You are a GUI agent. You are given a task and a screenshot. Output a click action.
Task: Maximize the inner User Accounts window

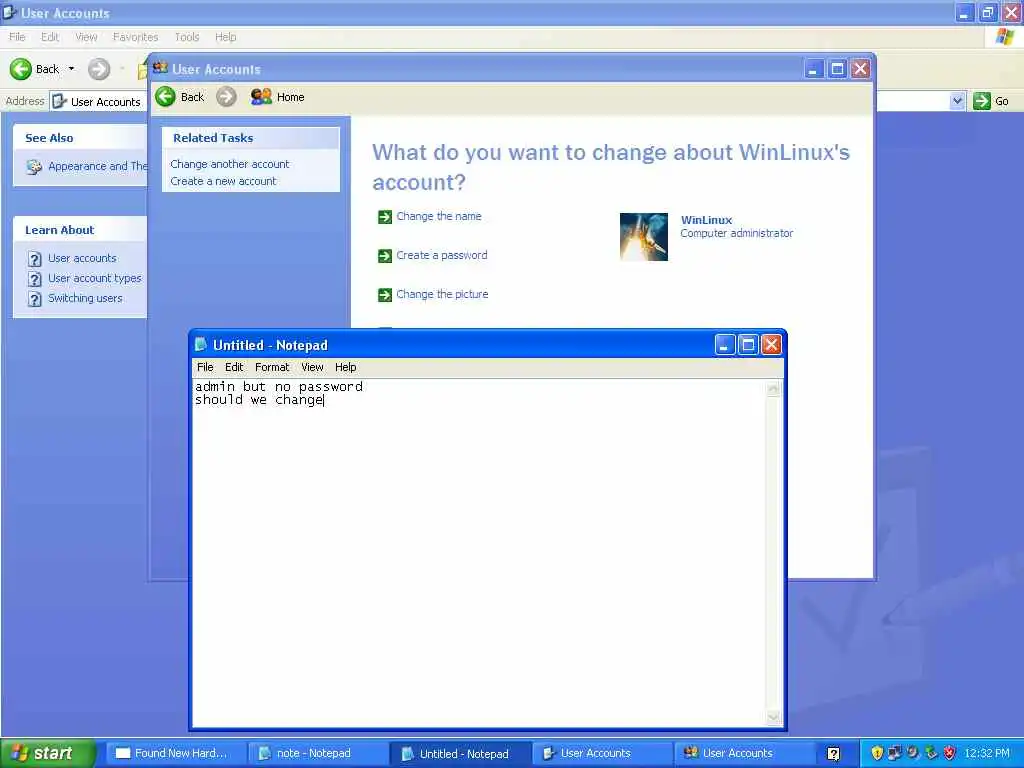pos(837,69)
